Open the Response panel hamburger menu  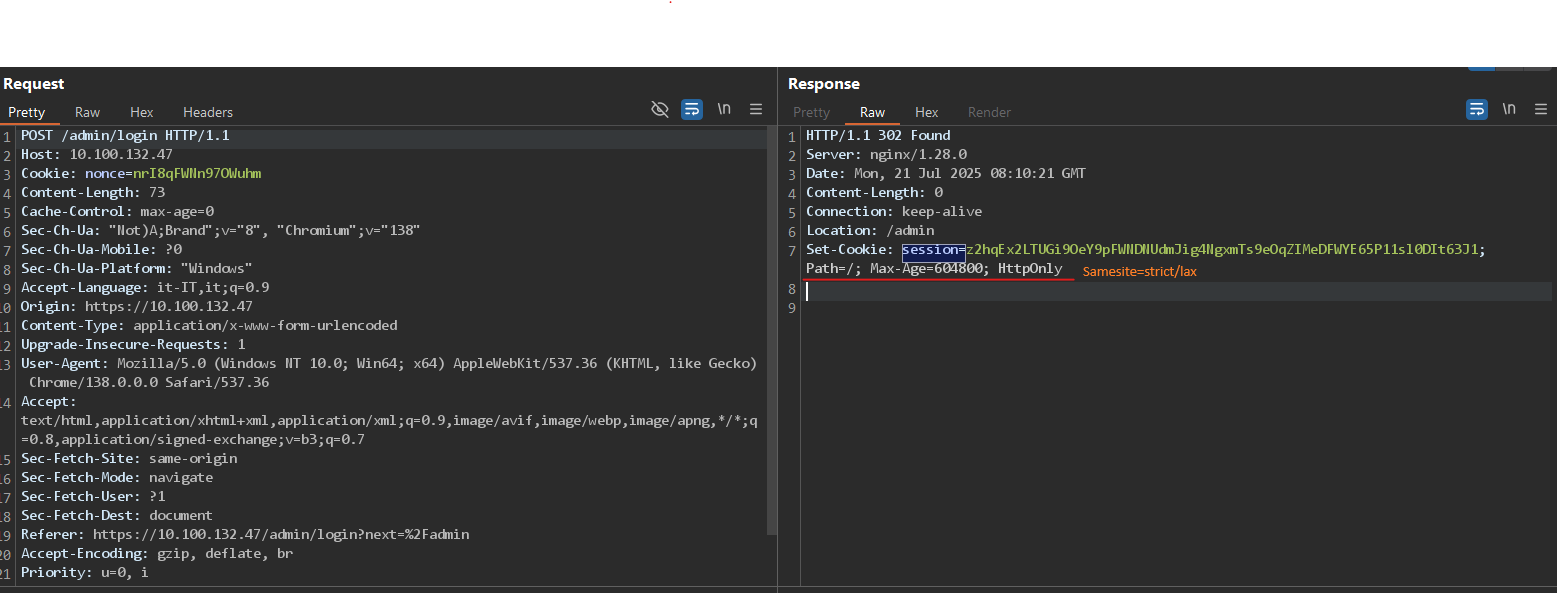click(1541, 110)
